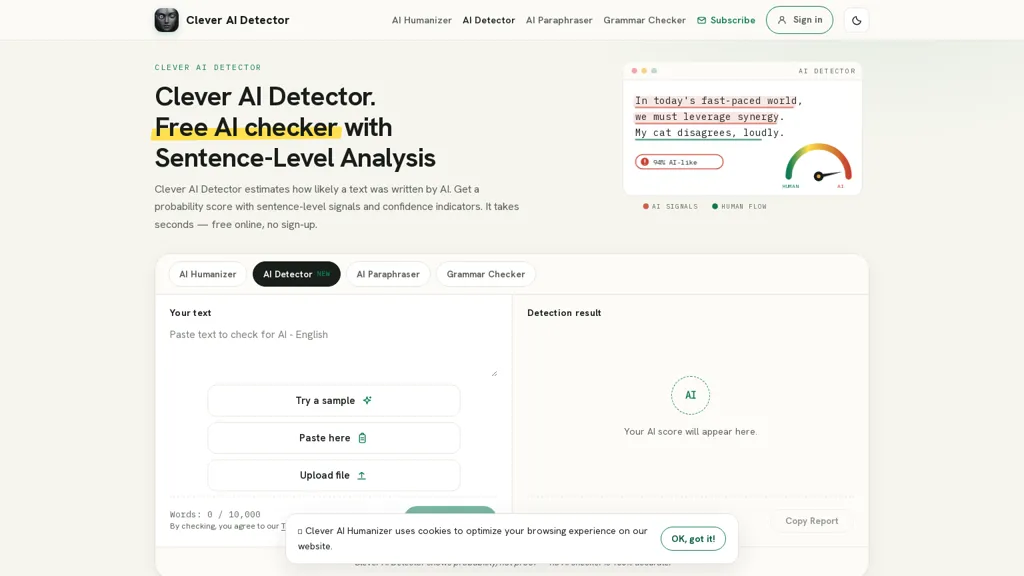Switch to the Grammar Checker tool tab
Viewport: 1024px width, 576px height.
click(486, 274)
